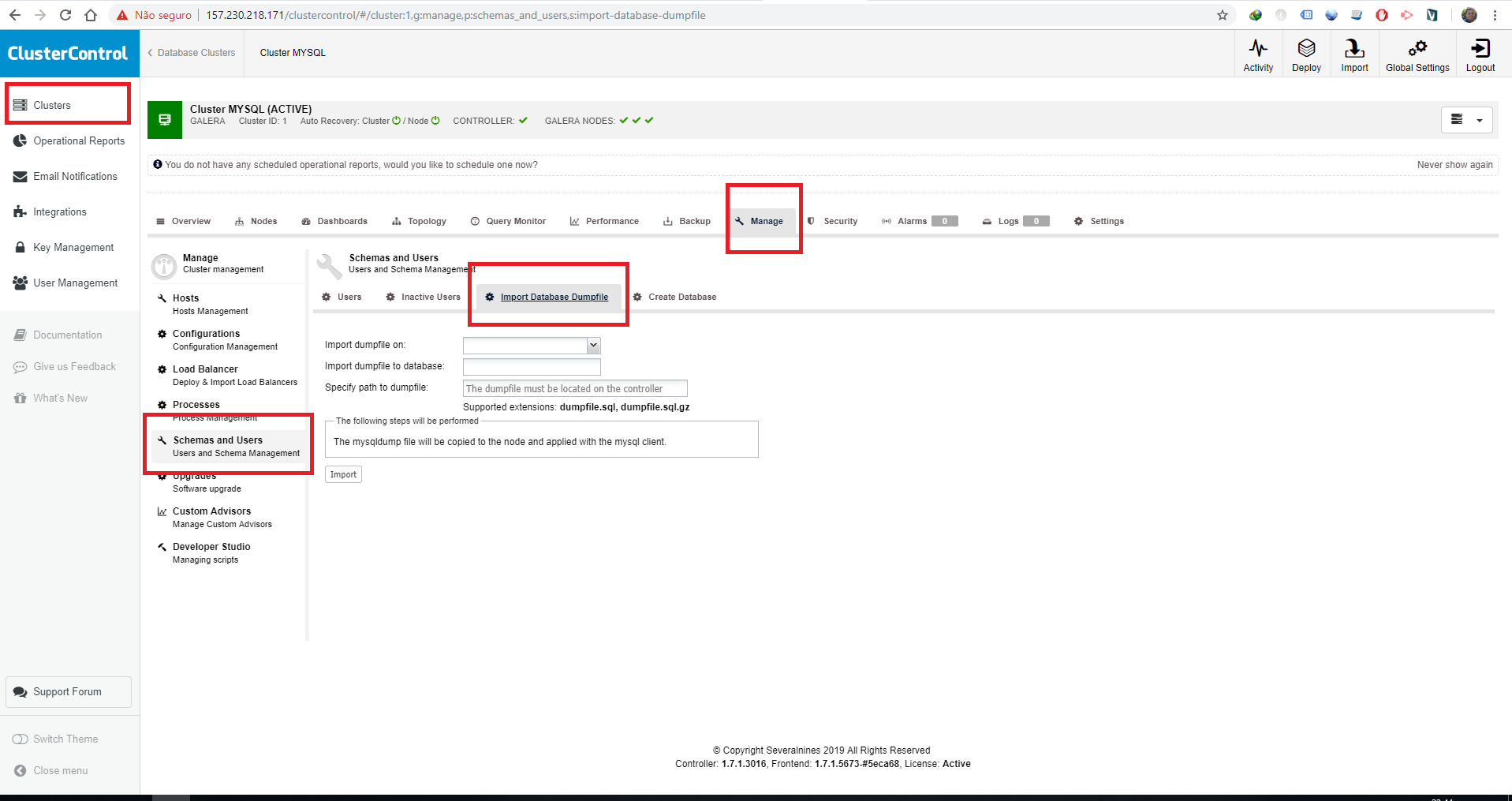Image resolution: width=1512 pixels, height=801 pixels.
Task: Click the Import icon in top toolbar
Action: (x=1353, y=53)
